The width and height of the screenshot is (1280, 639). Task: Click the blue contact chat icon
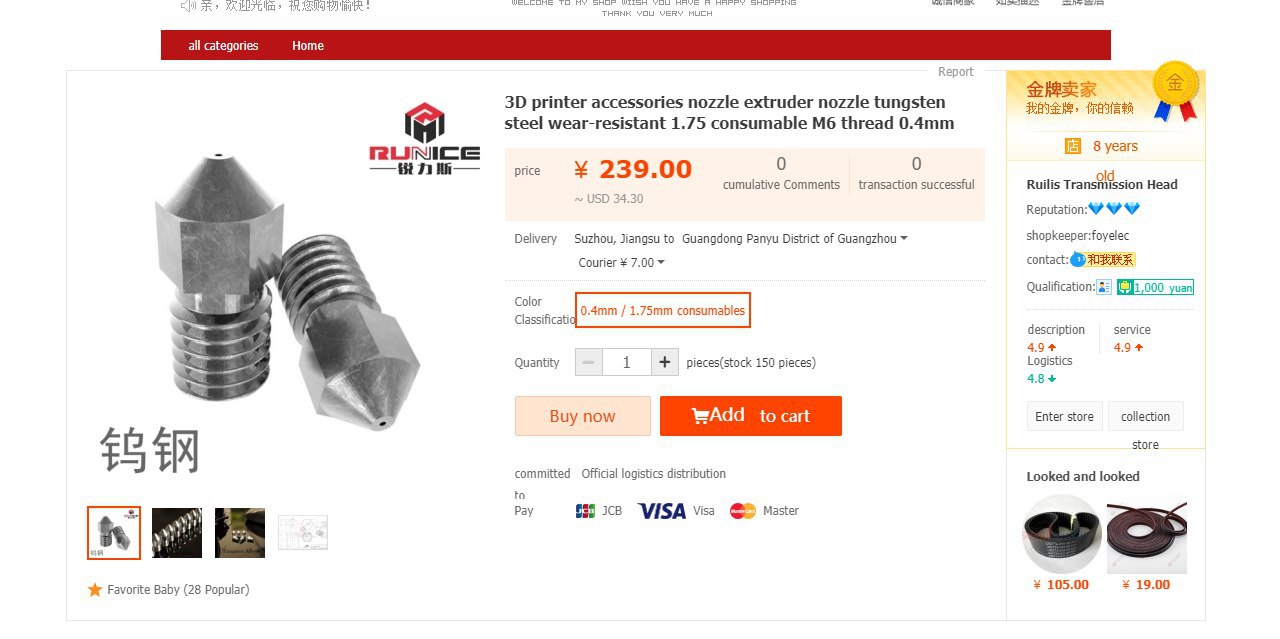1077,260
